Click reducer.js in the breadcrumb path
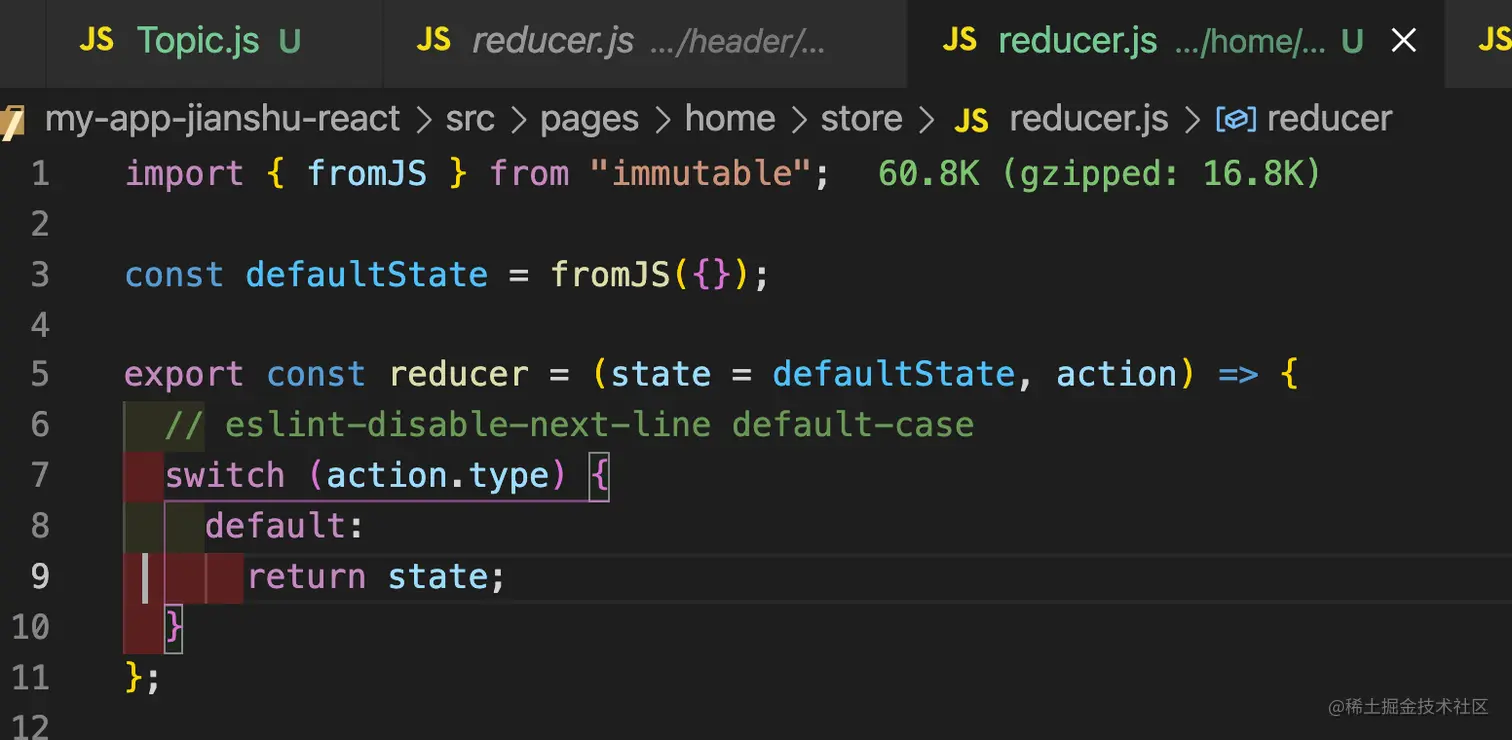 pos(1089,119)
